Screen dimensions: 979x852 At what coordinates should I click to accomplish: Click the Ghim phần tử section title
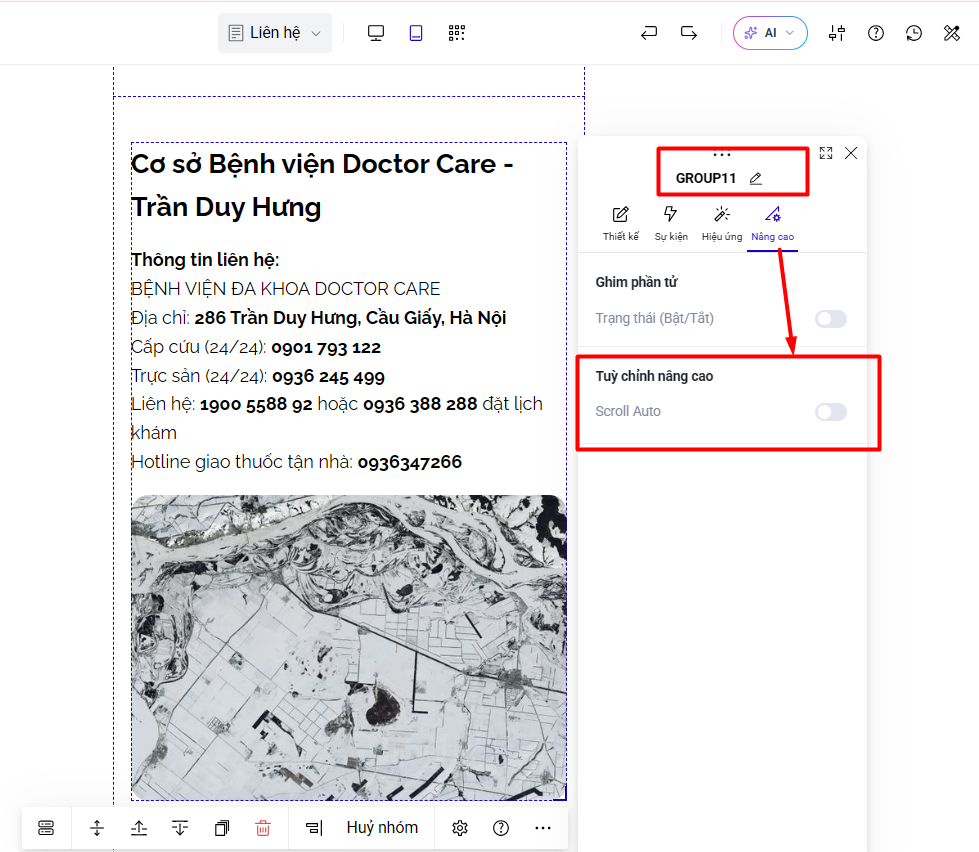[636, 282]
